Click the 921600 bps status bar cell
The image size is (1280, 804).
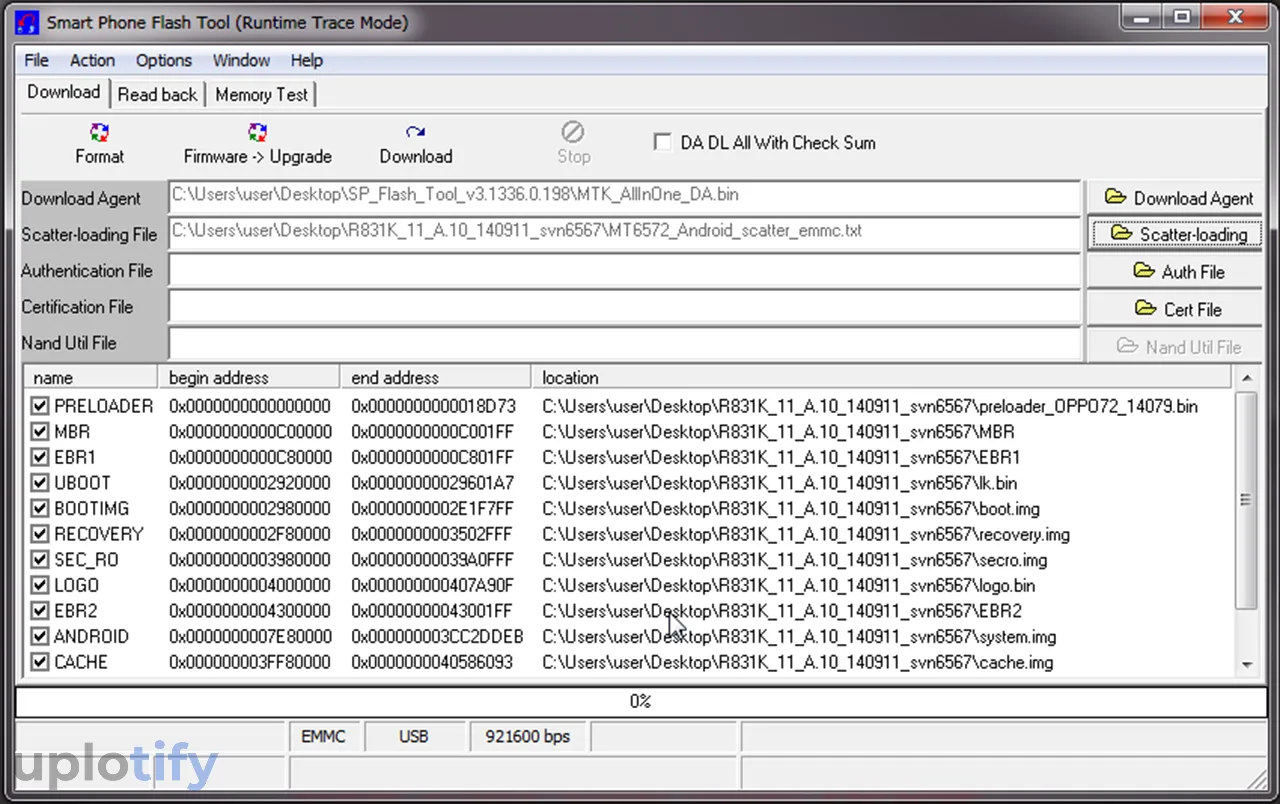(528, 737)
